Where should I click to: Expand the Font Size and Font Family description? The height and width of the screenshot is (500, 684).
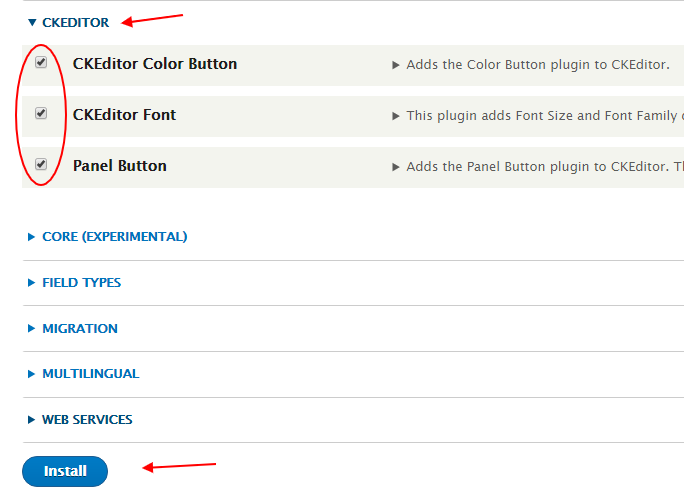(397, 116)
